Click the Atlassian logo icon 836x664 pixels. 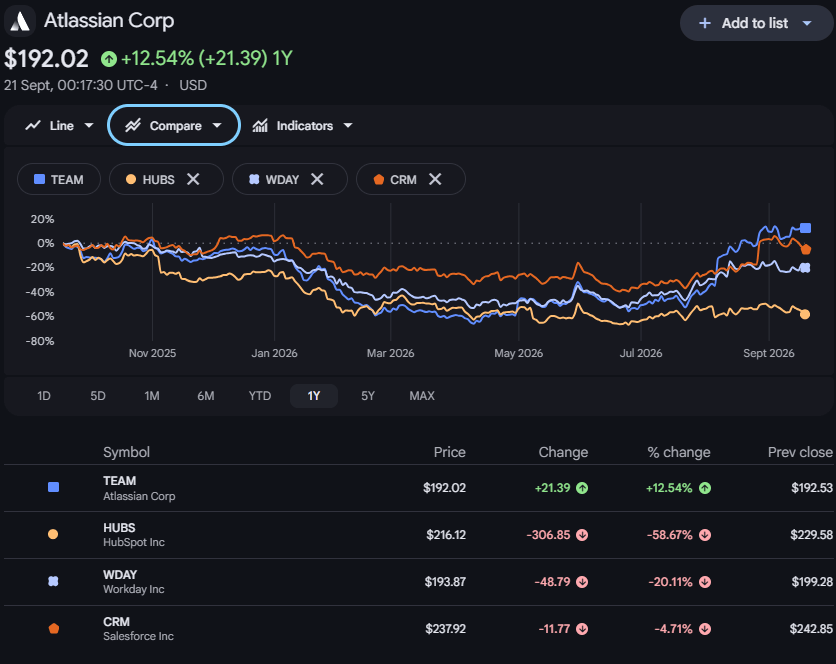[20, 21]
